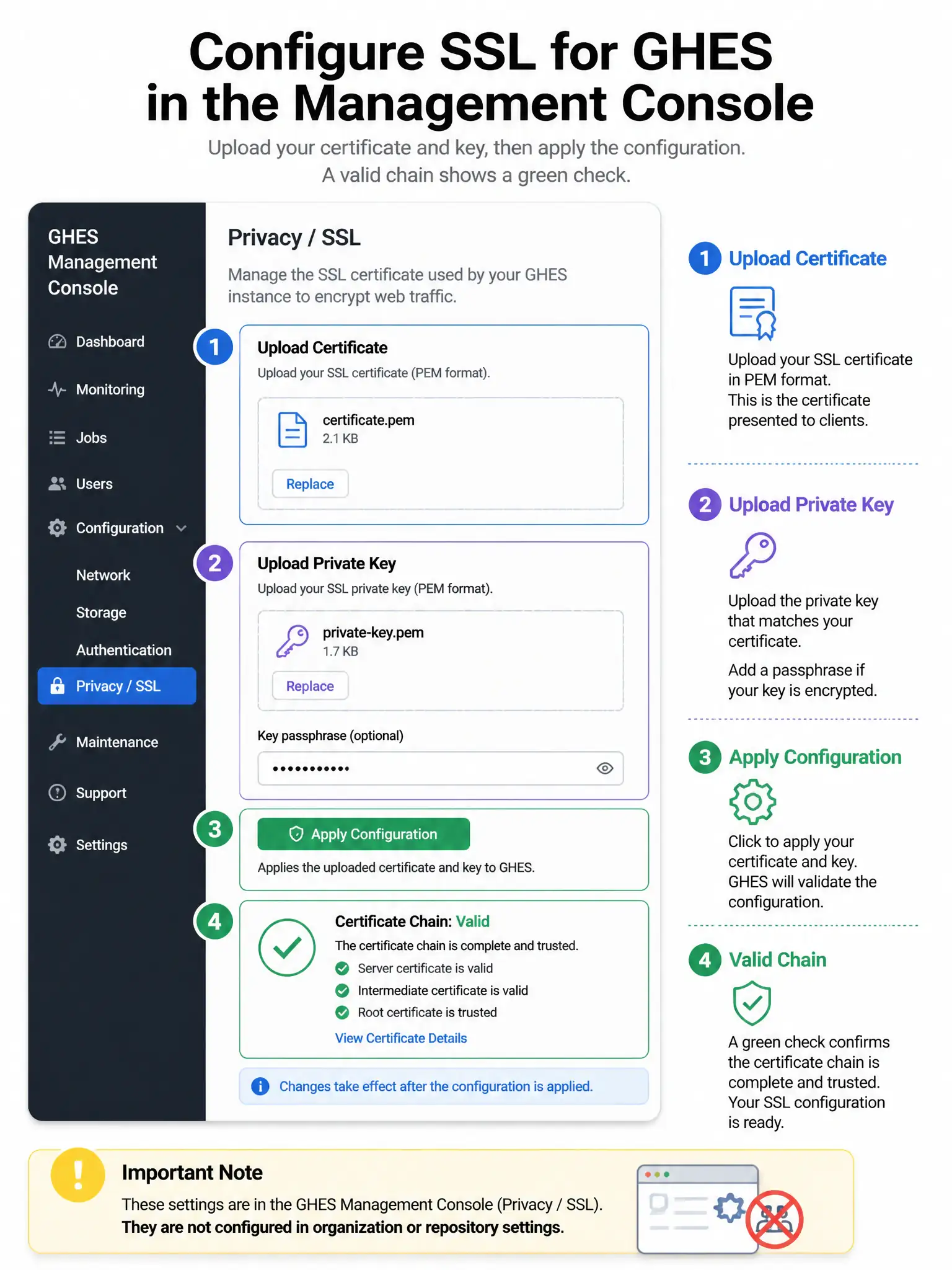Click the yellow Important Note warning icon
The height and width of the screenshot is (1270, 952).
coord(78,1175)
